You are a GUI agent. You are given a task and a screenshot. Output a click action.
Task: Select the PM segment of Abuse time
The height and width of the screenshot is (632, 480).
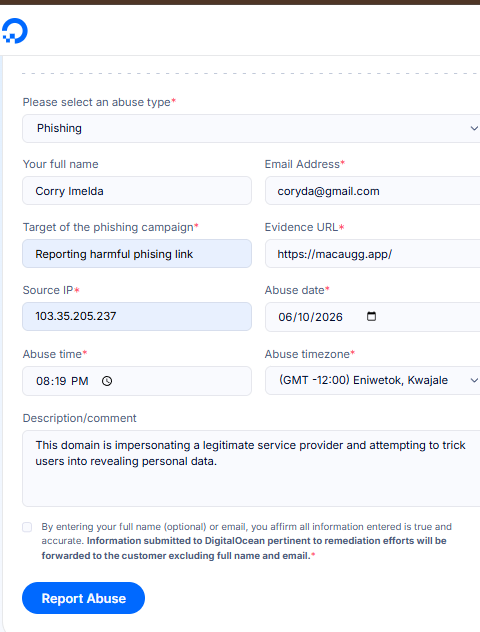point(80,381)
